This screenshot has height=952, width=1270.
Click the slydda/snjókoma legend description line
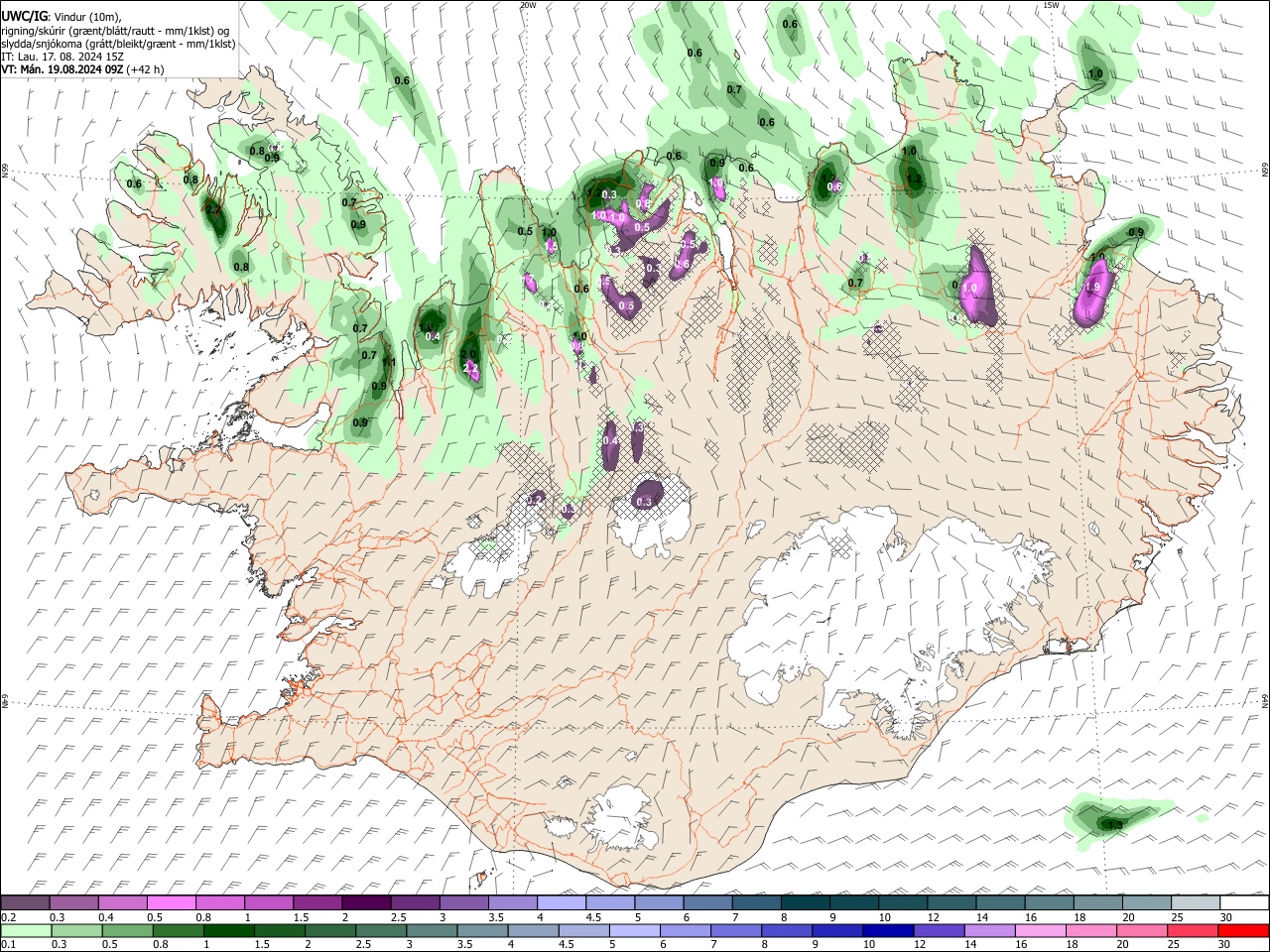tap(118, 44)
